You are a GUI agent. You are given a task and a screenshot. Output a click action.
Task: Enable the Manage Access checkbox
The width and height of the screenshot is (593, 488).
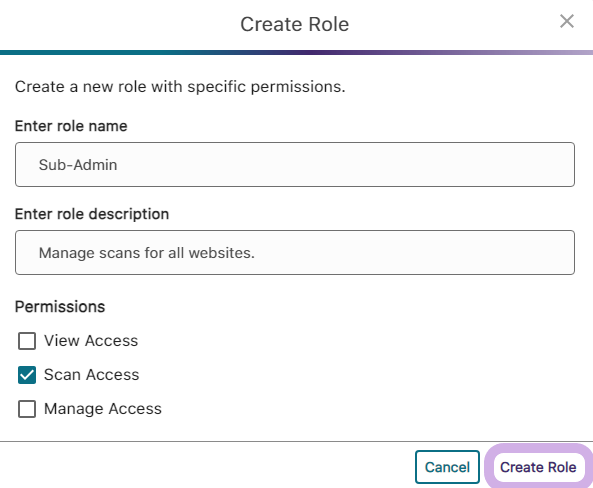coord(27,409)
